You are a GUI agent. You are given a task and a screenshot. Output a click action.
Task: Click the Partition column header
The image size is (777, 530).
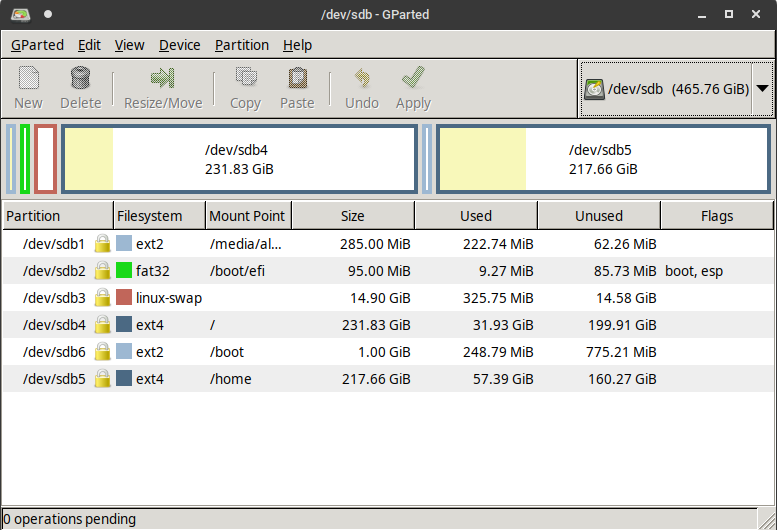pos(58,216)
